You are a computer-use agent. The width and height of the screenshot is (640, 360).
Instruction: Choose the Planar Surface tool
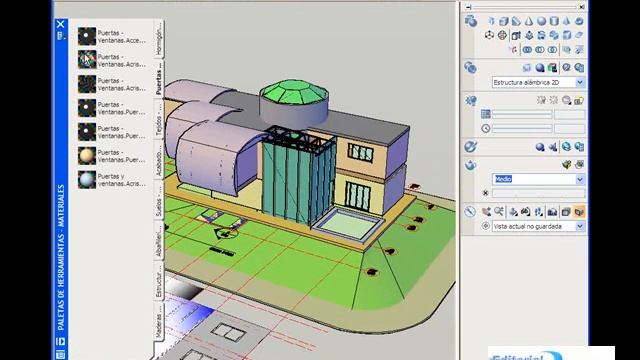pyautogui.click(x=579, y=35)
